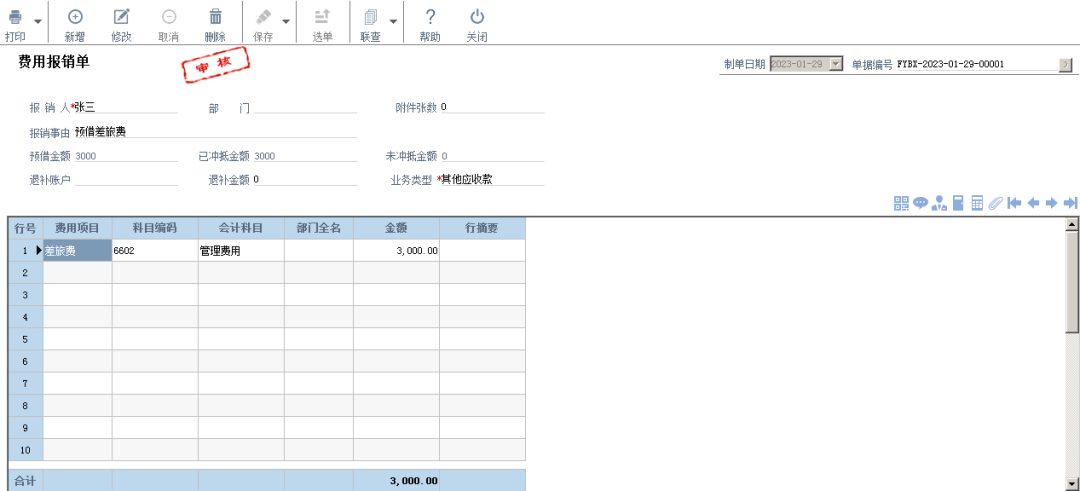Expand the 联查 dropdown arrow

click(x=393, y=22)
